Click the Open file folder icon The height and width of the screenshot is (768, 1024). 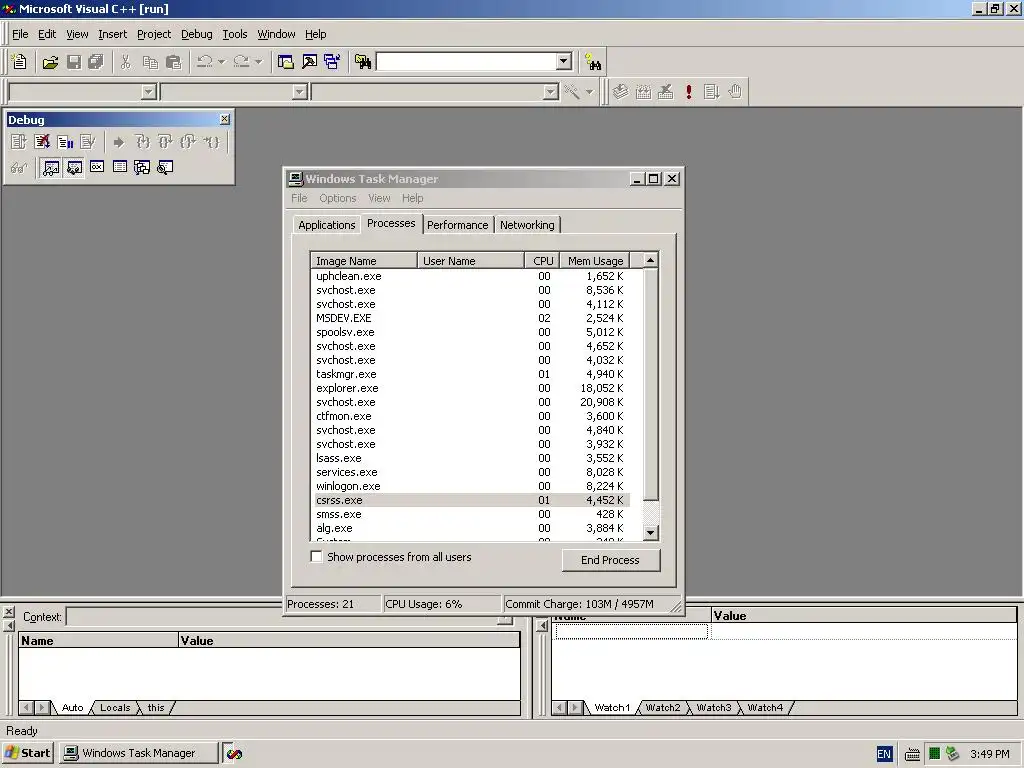point(50,62)
